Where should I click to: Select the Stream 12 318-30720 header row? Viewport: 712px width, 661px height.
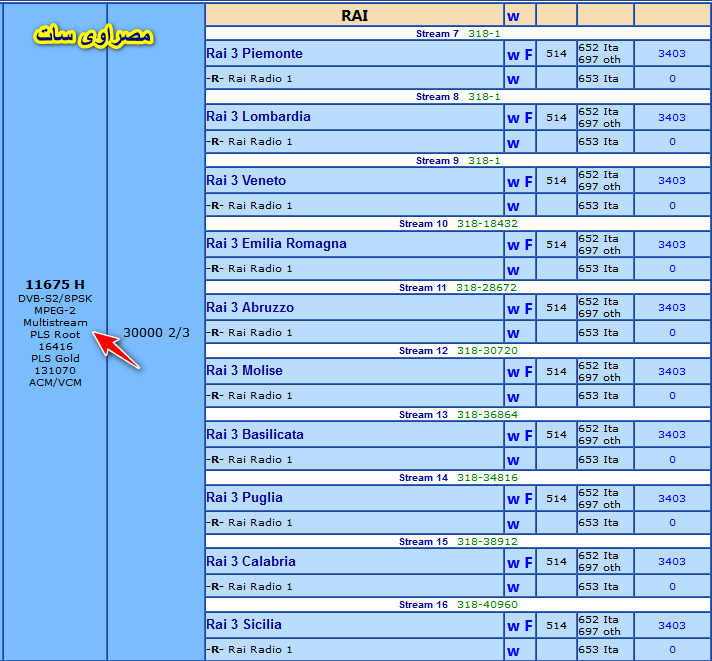[458, 351]
